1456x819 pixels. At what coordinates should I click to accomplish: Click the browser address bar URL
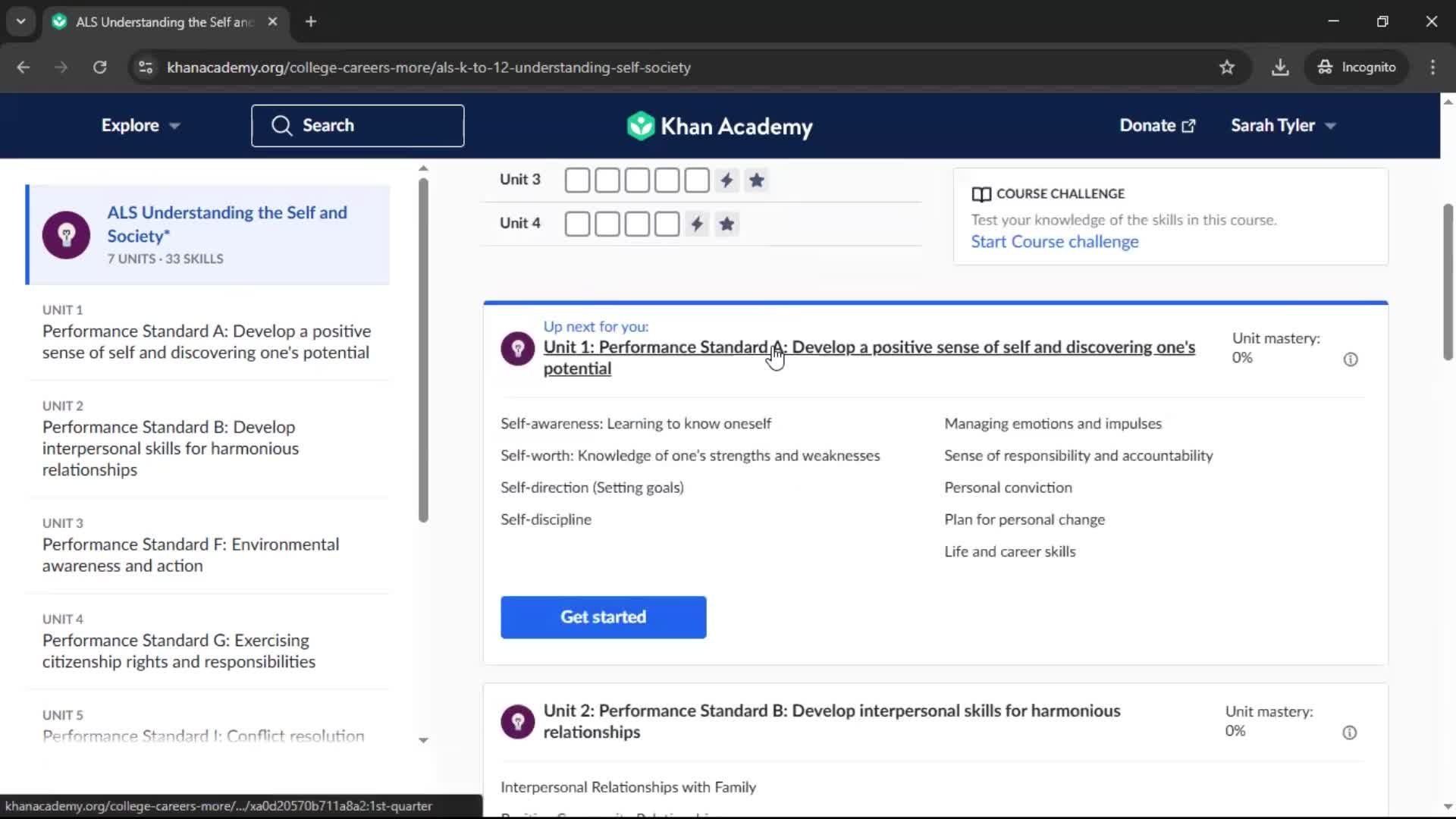click(428, 67)
